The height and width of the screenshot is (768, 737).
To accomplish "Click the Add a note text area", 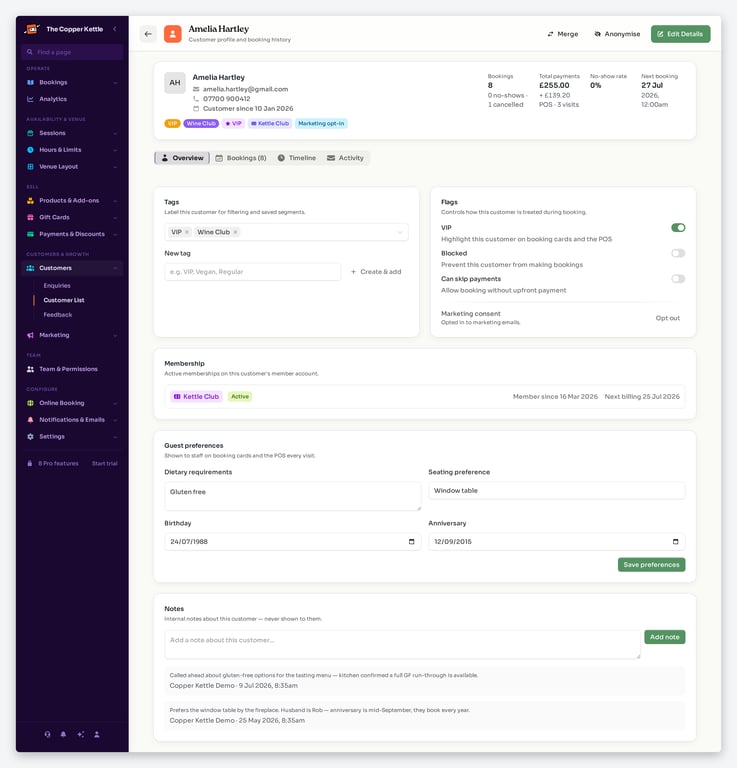I will [x=403, y=644].
